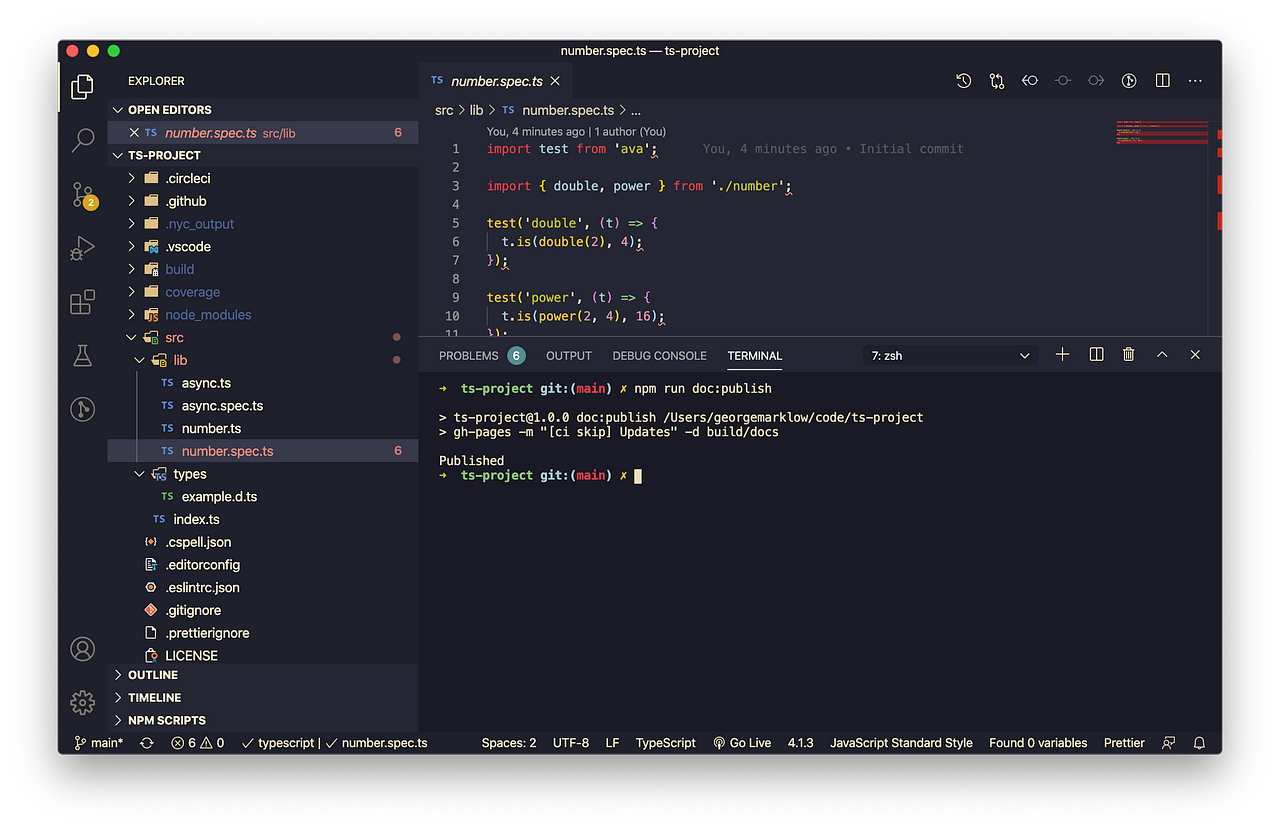
Task: Open the Accounts icon in the activity bar
Action: (82, 649)
